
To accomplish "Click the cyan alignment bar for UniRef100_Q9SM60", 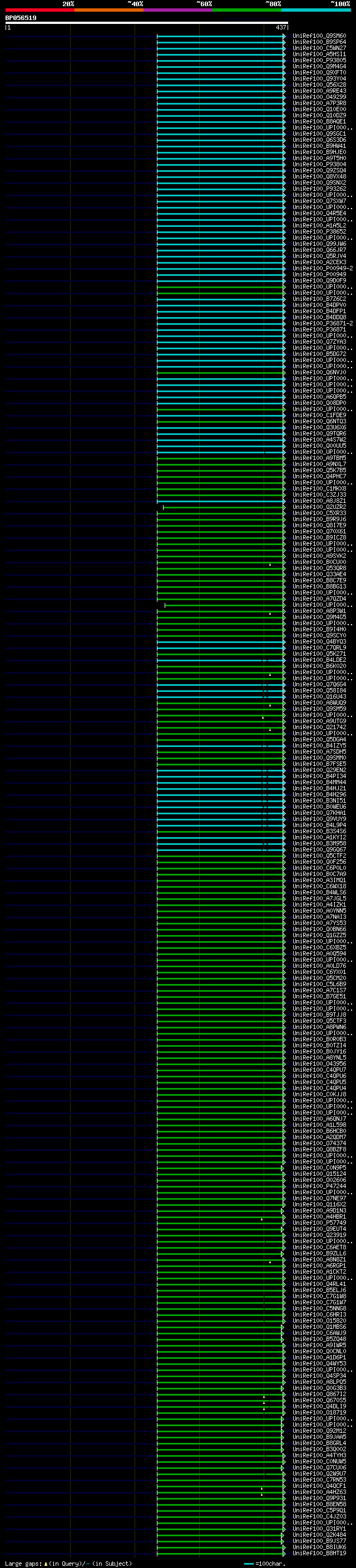I will point(221,36).
